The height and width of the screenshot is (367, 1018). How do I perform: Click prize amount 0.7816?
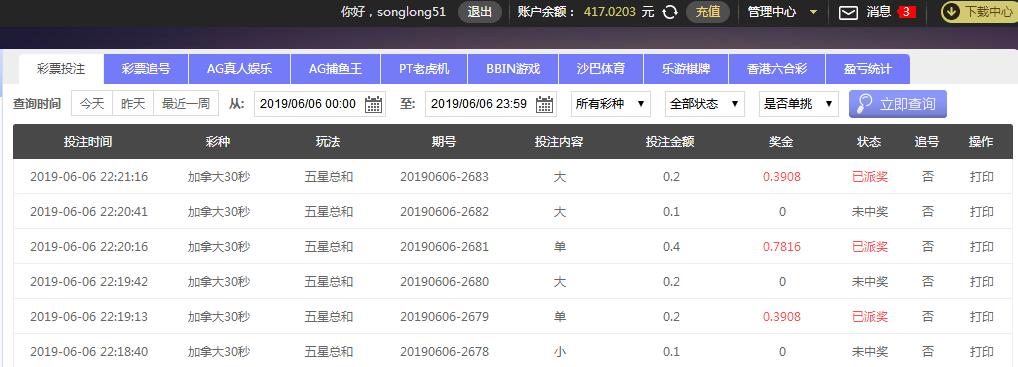782,247
